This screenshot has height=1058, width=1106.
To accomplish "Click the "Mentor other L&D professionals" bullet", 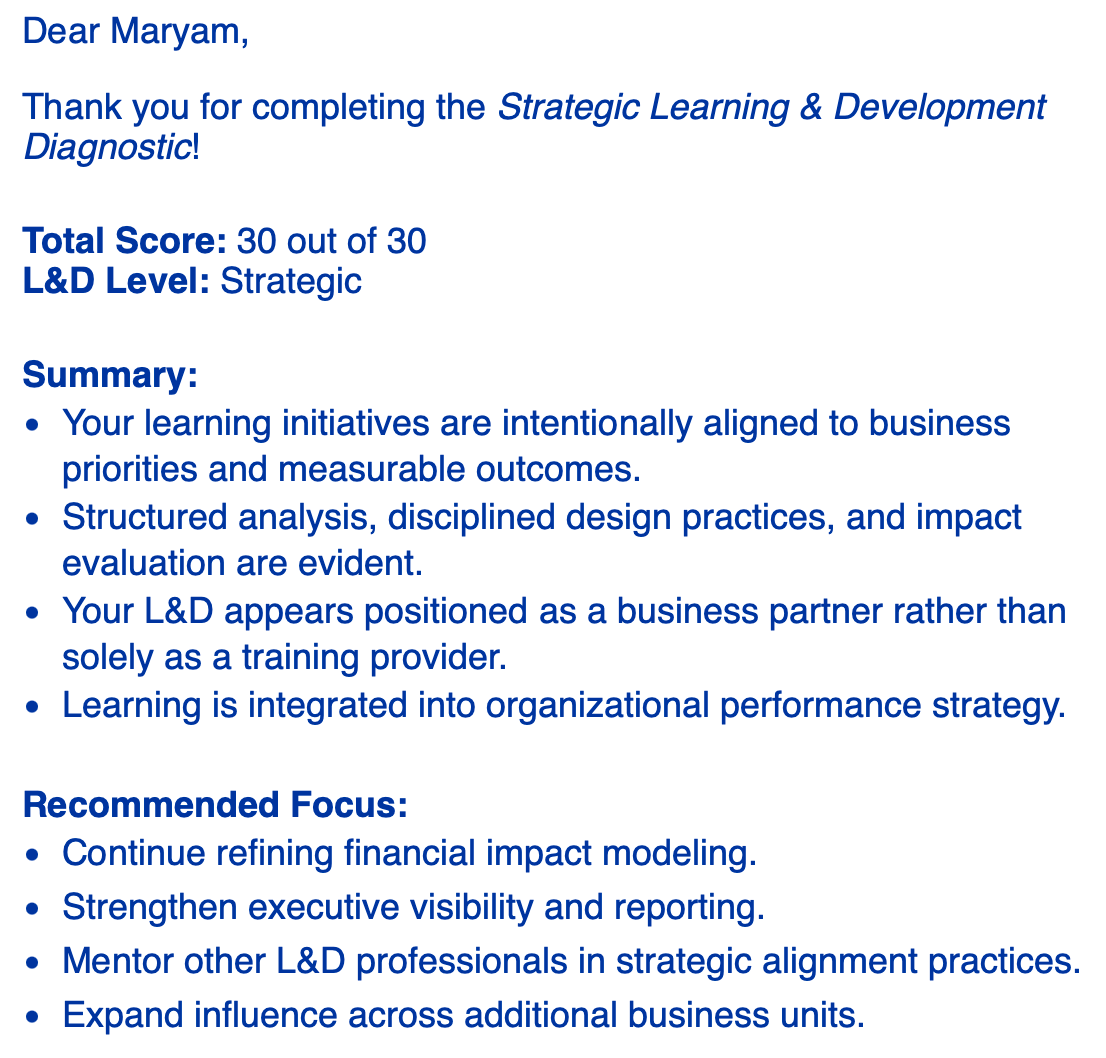I will coord(571,961).
